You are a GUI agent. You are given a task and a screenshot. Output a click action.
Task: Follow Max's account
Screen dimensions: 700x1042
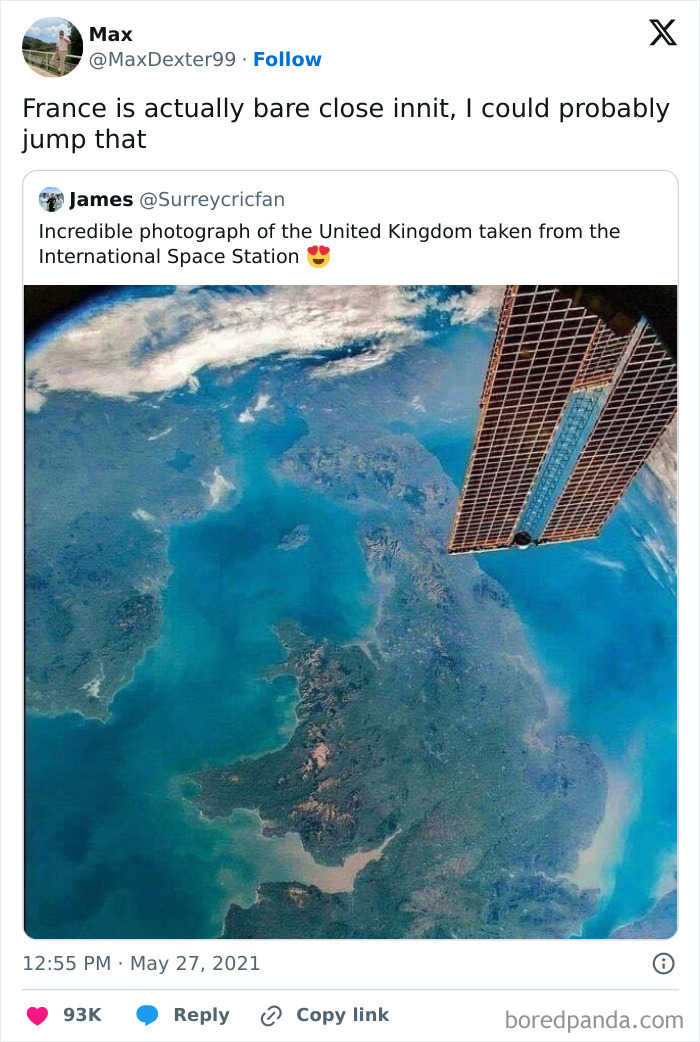click(288, 59)
